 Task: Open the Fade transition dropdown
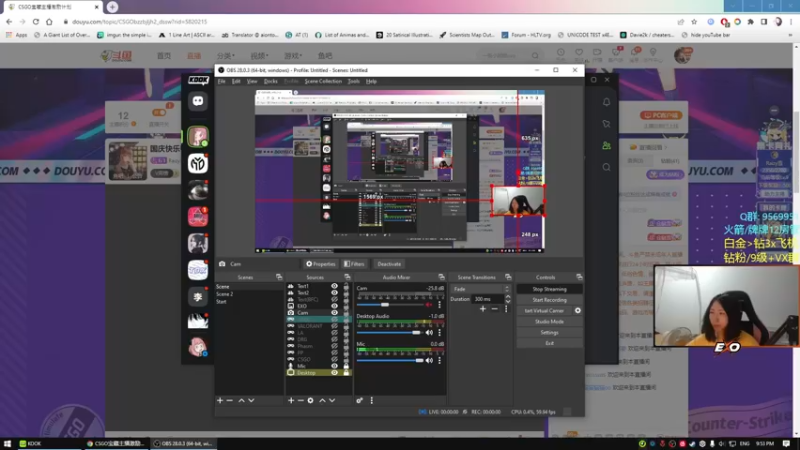[481, 289]
